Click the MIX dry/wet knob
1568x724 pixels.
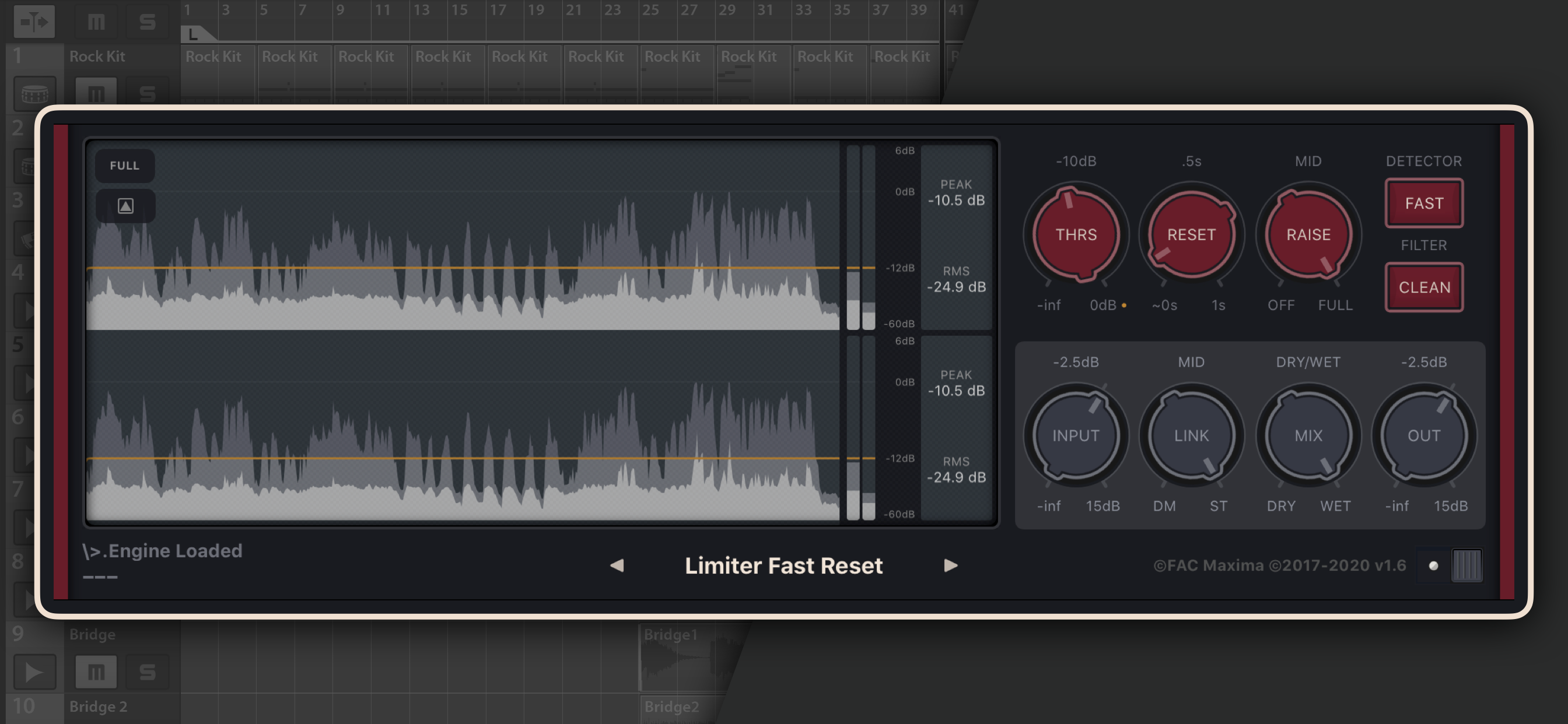(x=1308, y=435)
